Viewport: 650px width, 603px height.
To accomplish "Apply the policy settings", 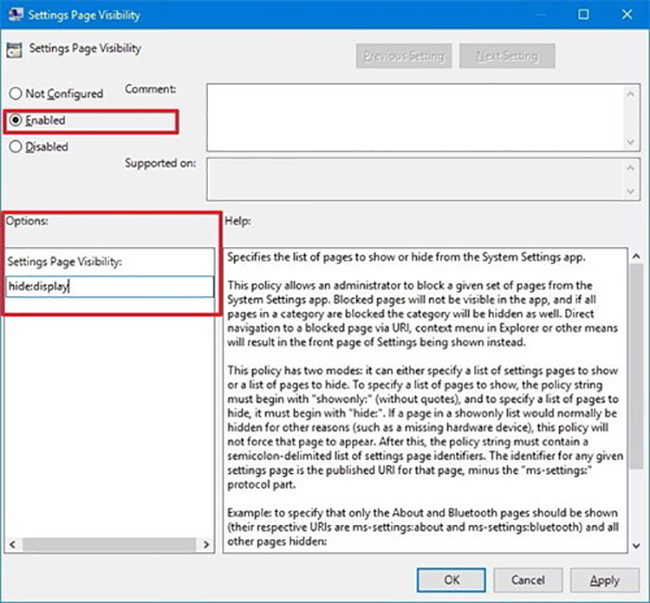I will coord(604,580).
